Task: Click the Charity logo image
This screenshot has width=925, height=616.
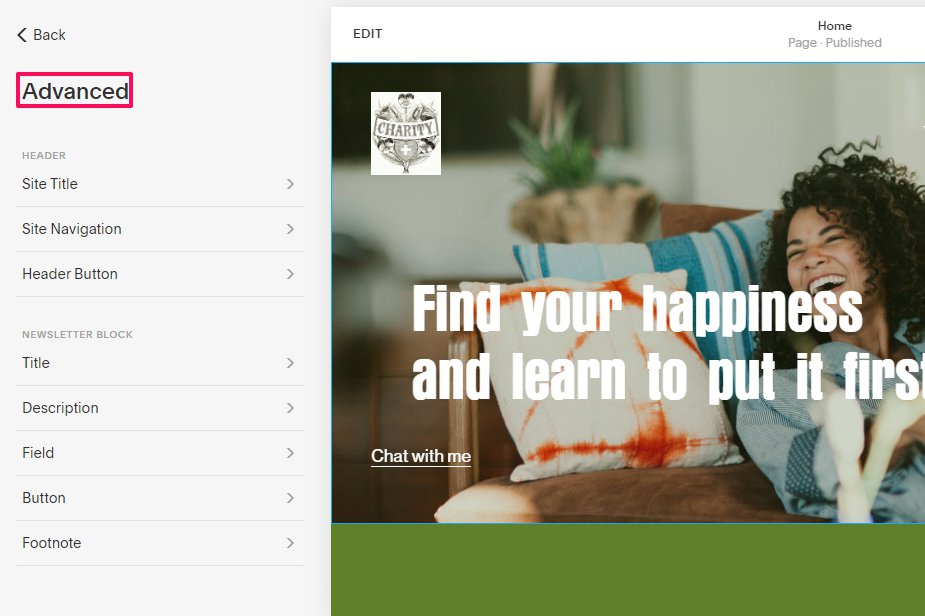Action: point(406,133)
